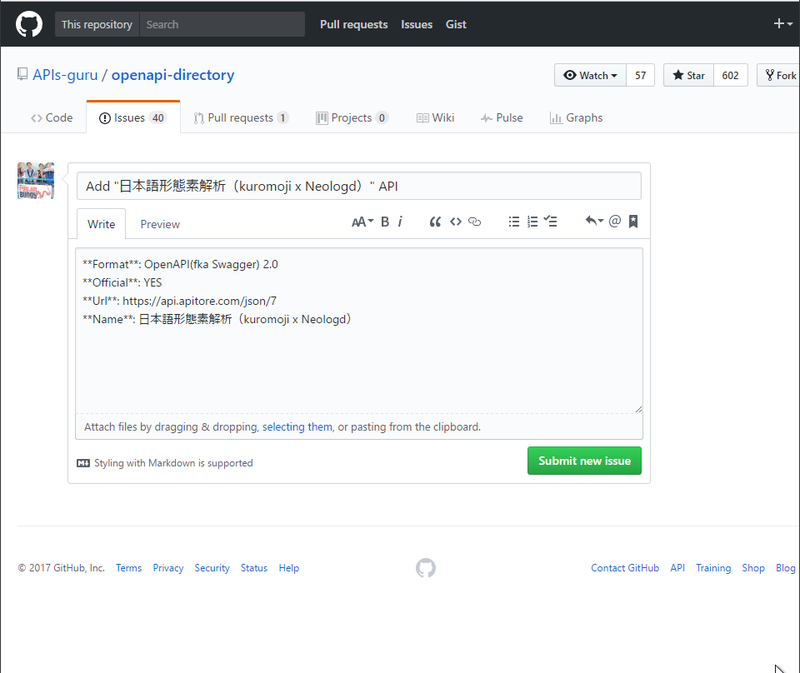The image size is (800, 673).
Task: Open the plus create-new dropdown
Action: pyautogui.click(x=783, y=23)
